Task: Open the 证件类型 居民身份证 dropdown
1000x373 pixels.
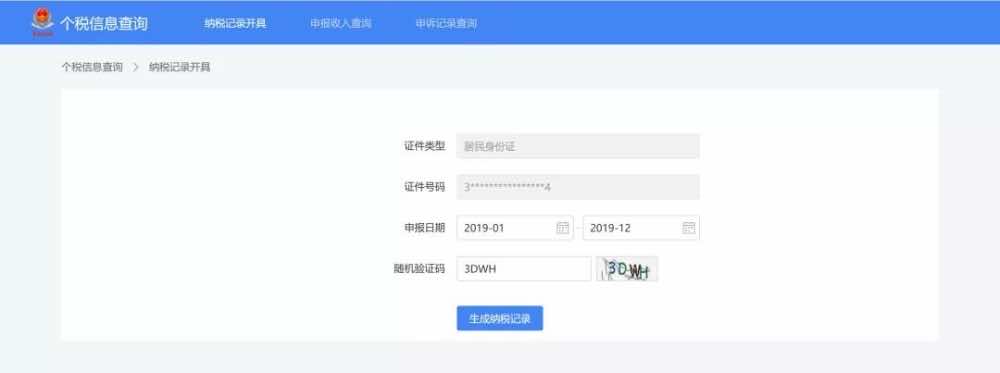Action: click(x=578, y=146)
